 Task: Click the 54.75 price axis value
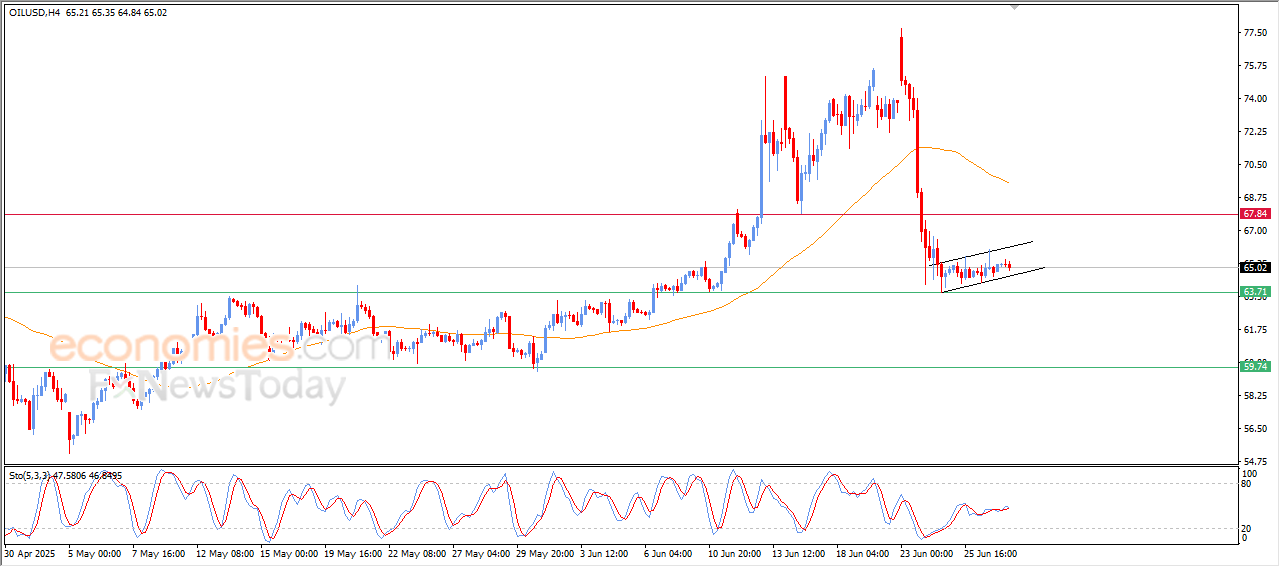tap(1256, 462)
